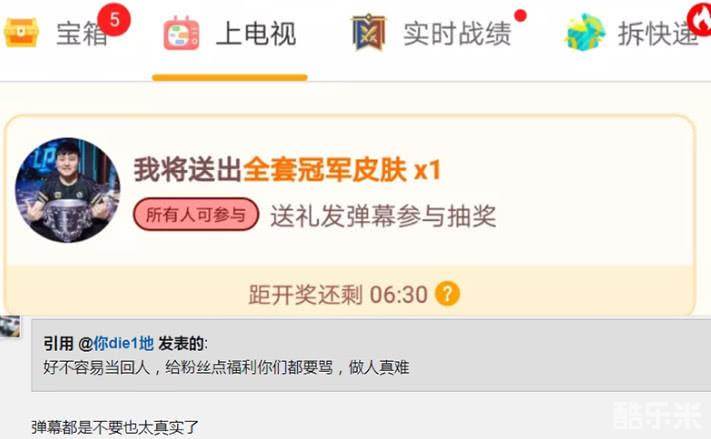Tap the red 5 notification badge
The width and height of the screenshot is (711, 439).
coord(114,20)
